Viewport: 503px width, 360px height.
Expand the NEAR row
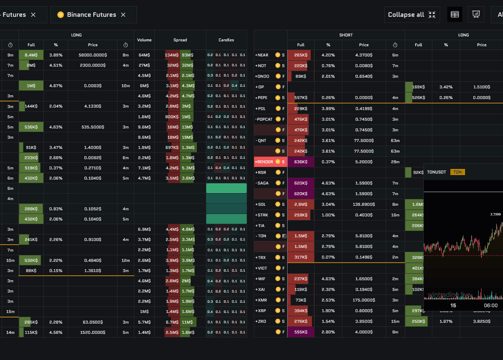[x=256, y=55]
